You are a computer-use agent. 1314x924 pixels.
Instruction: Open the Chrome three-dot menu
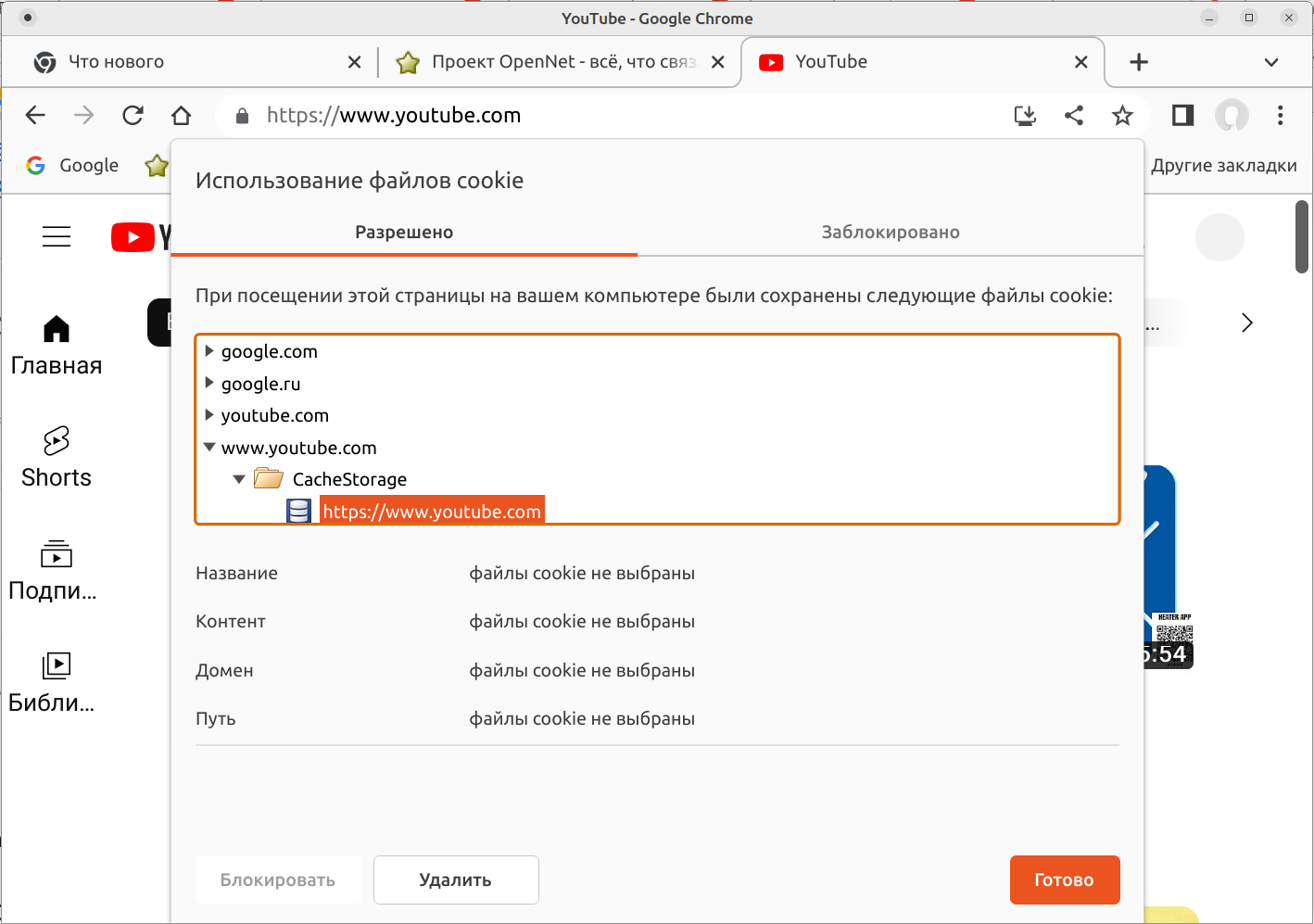point(1280,115)
